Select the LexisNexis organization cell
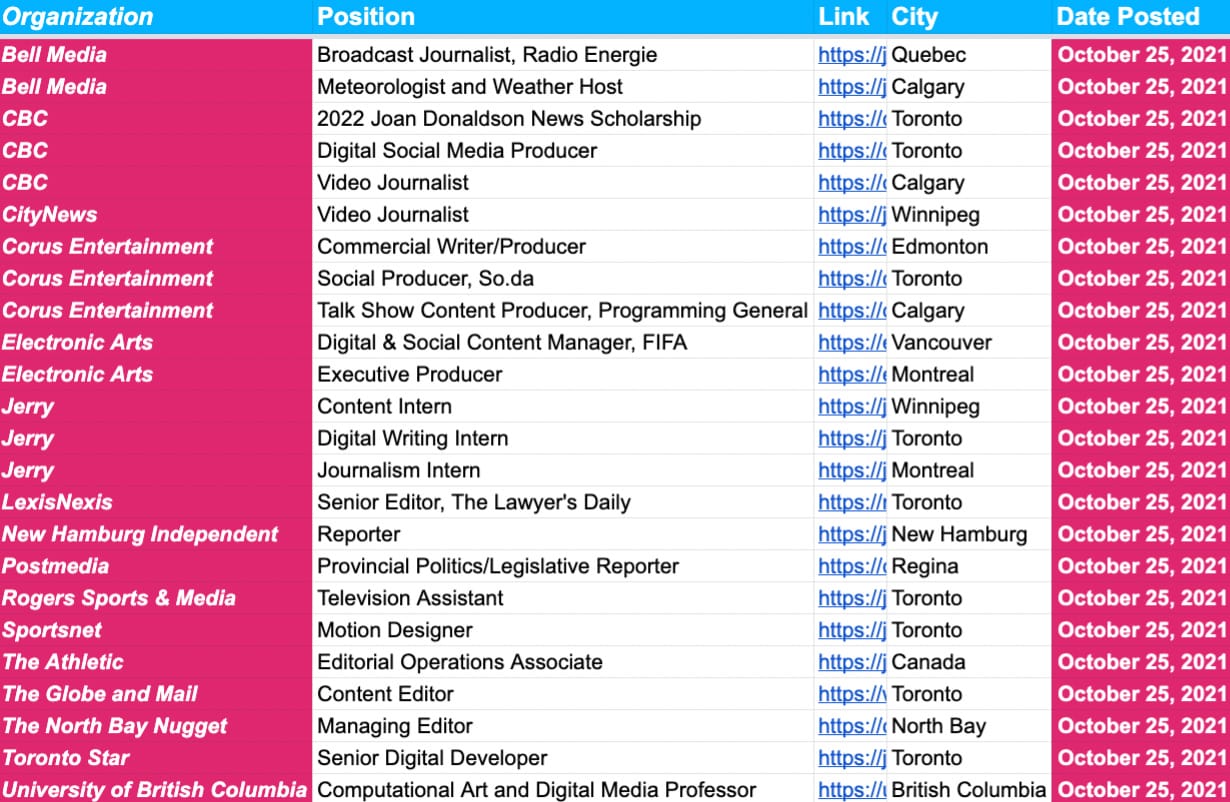The height and width of the screenshot is (802, 1230). coord(57,503)
